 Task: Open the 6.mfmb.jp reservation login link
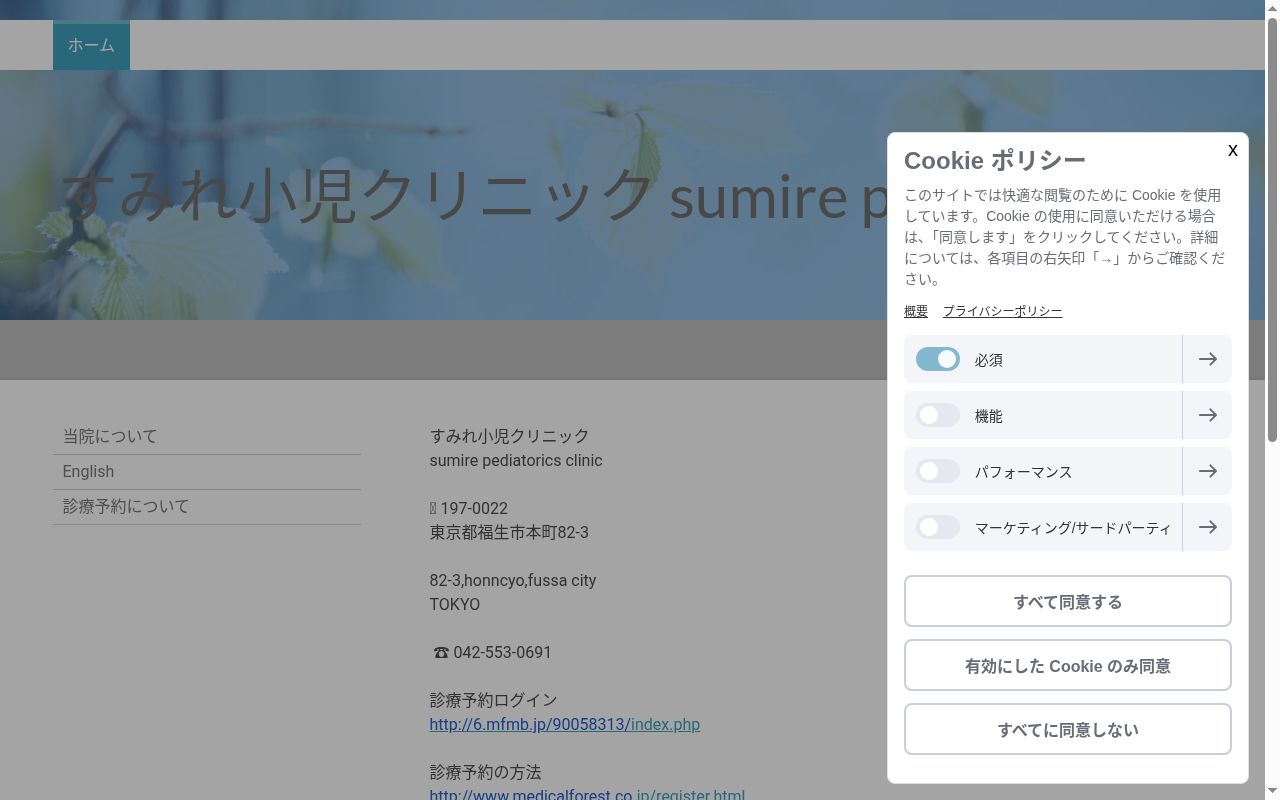point(565,724)
